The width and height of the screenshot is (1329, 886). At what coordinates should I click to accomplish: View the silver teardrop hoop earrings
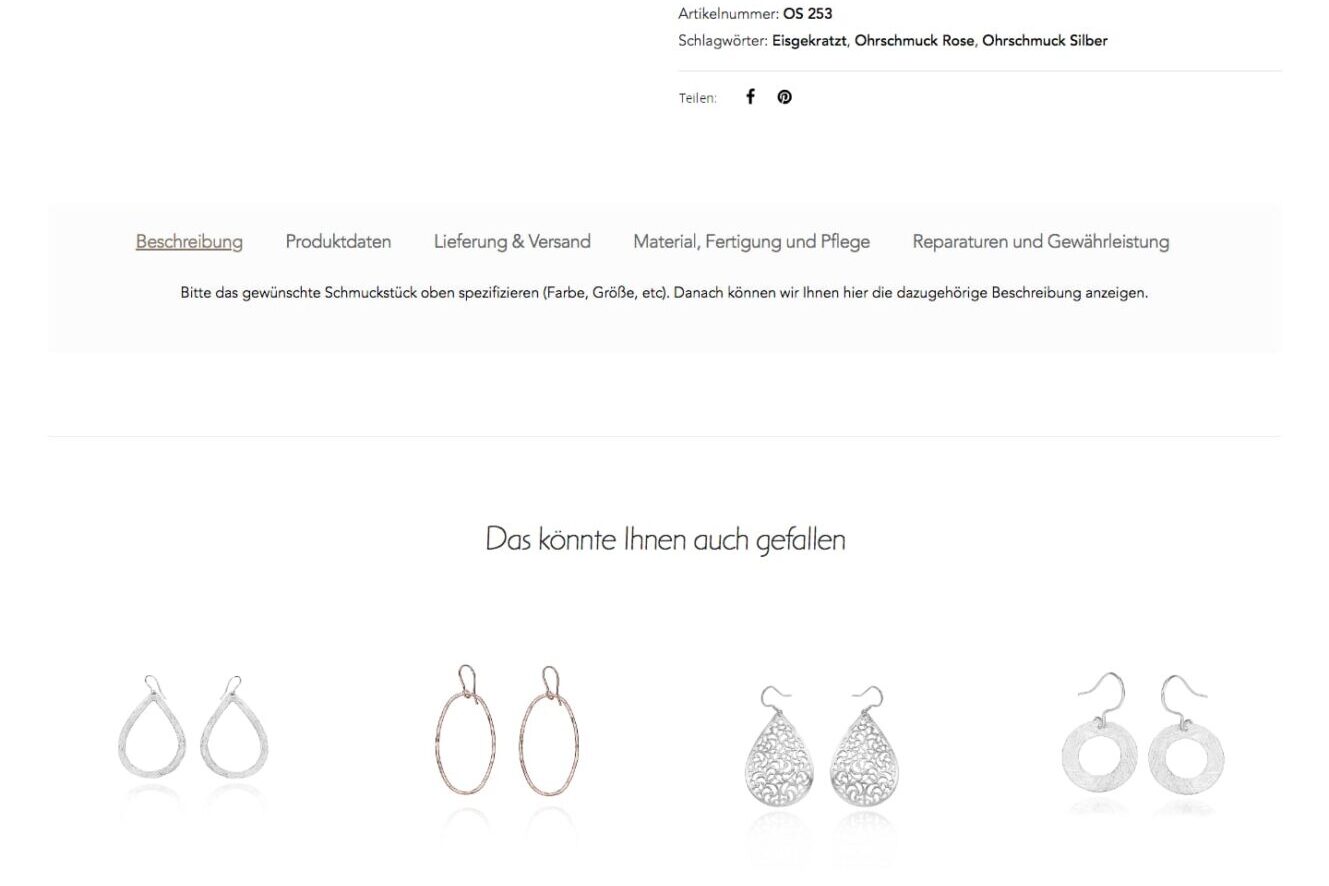193,741
